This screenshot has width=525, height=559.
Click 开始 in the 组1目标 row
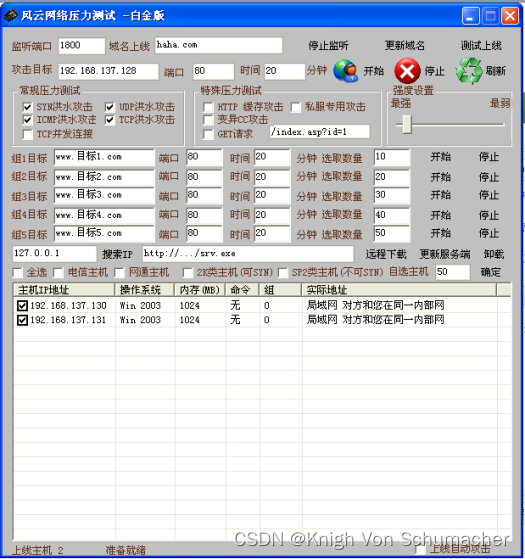click(441, 157)
